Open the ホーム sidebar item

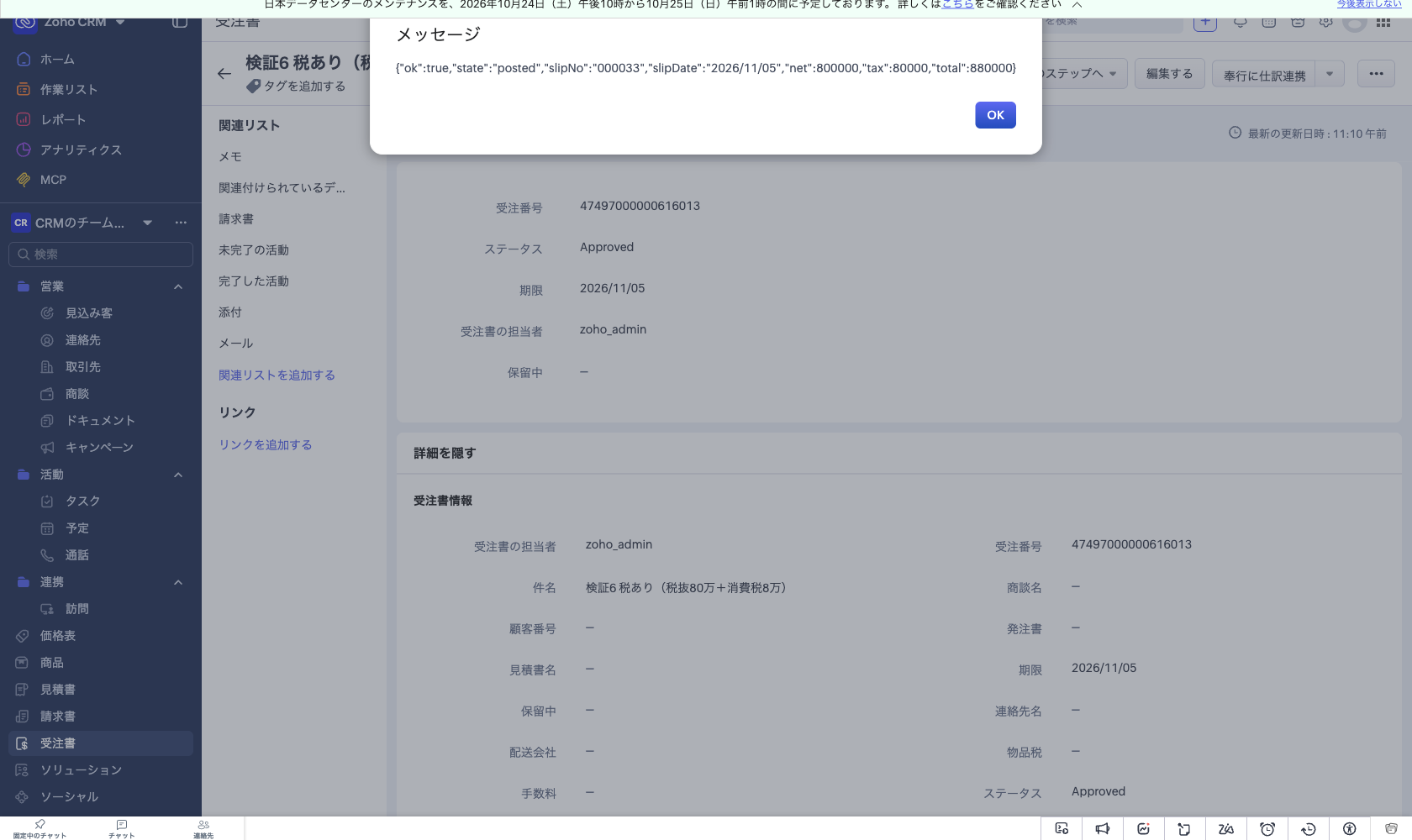tap(101, 59)
